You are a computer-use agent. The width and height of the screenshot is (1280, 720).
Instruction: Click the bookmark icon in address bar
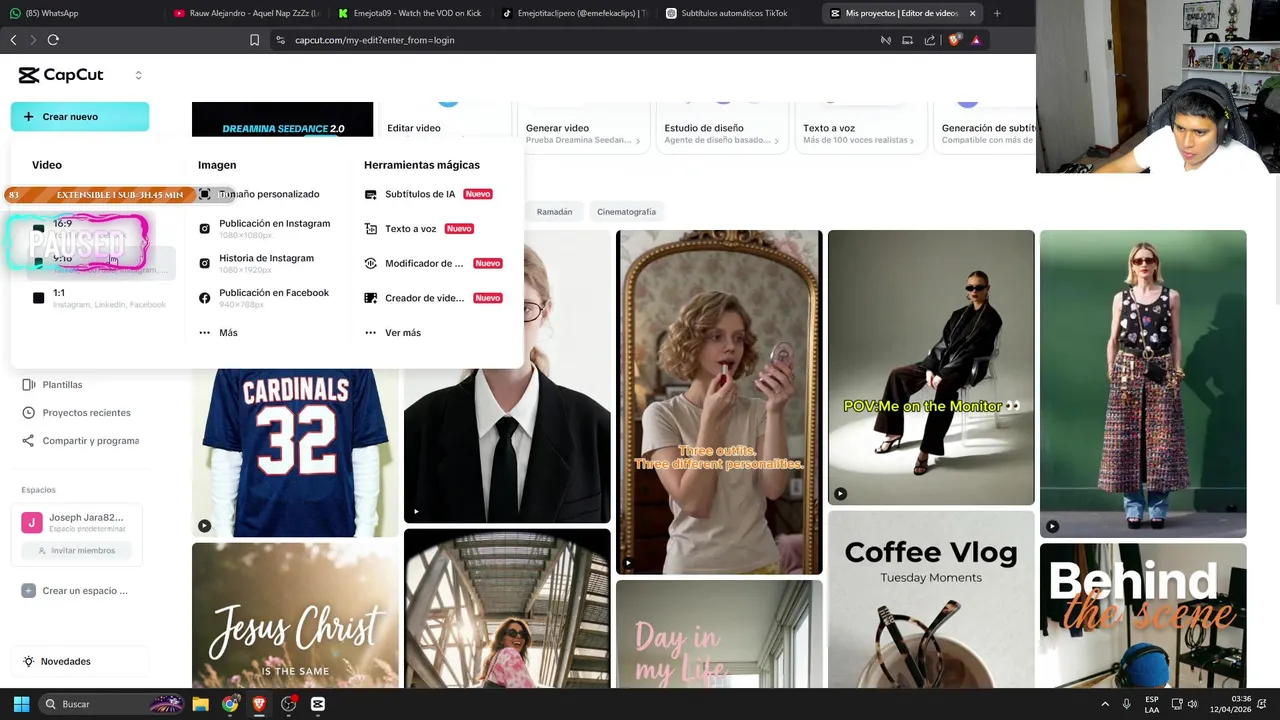pos(254,40)
